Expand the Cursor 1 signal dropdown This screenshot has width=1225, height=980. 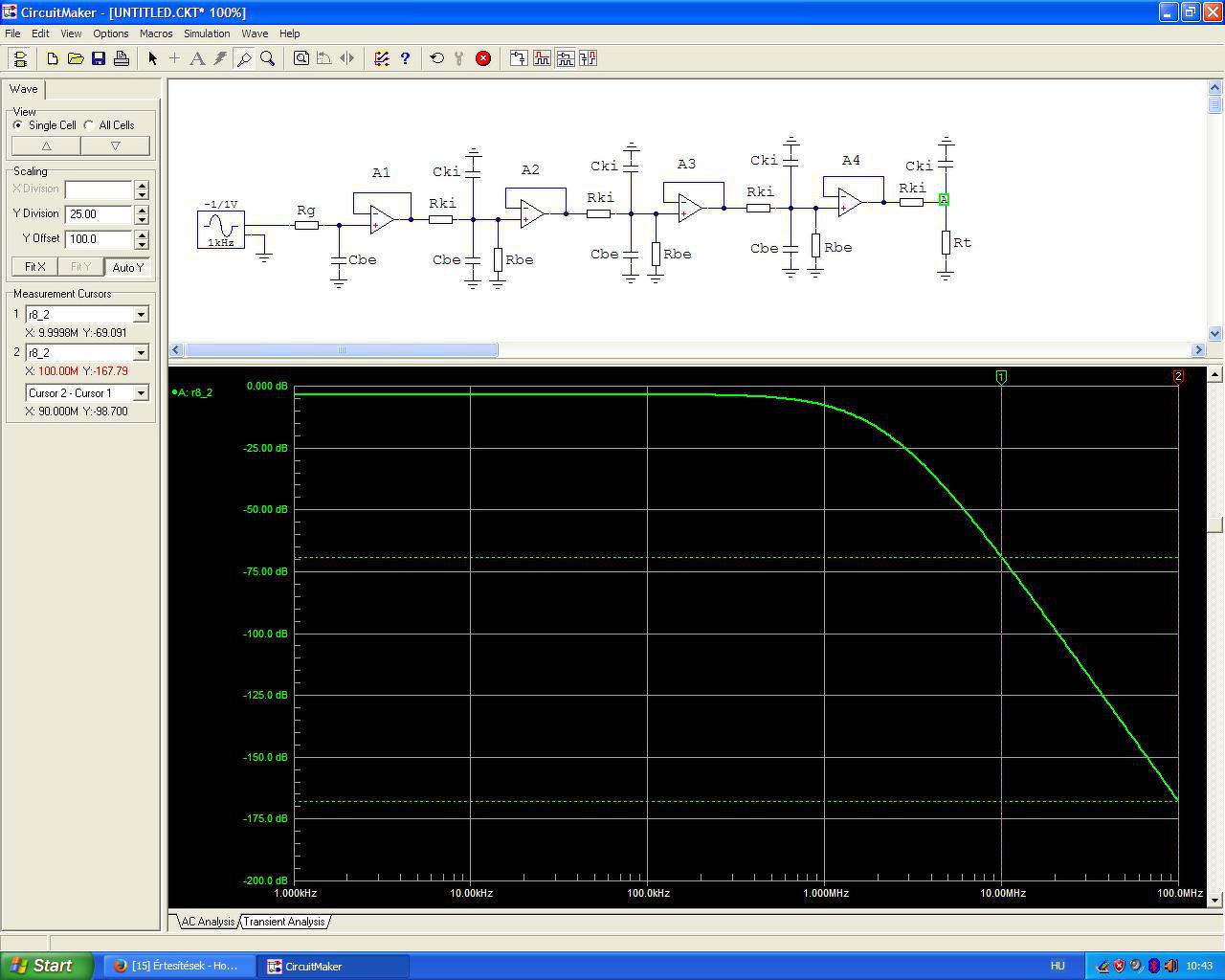pos(141,314)
